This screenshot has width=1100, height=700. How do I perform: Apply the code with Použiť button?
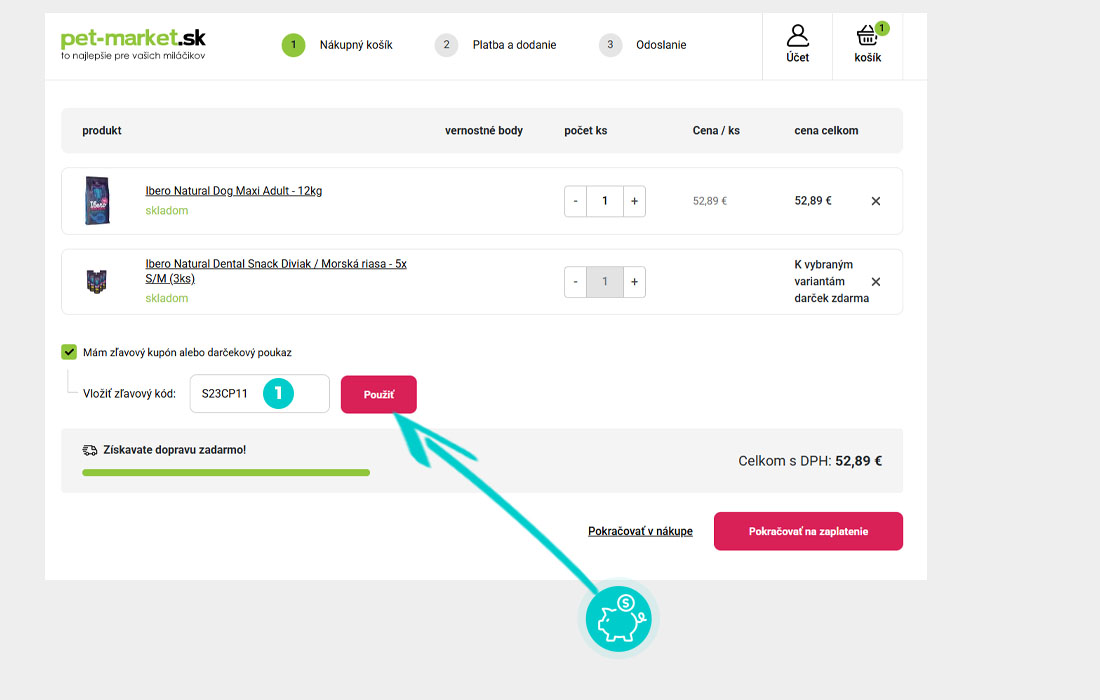pos(379,394)
